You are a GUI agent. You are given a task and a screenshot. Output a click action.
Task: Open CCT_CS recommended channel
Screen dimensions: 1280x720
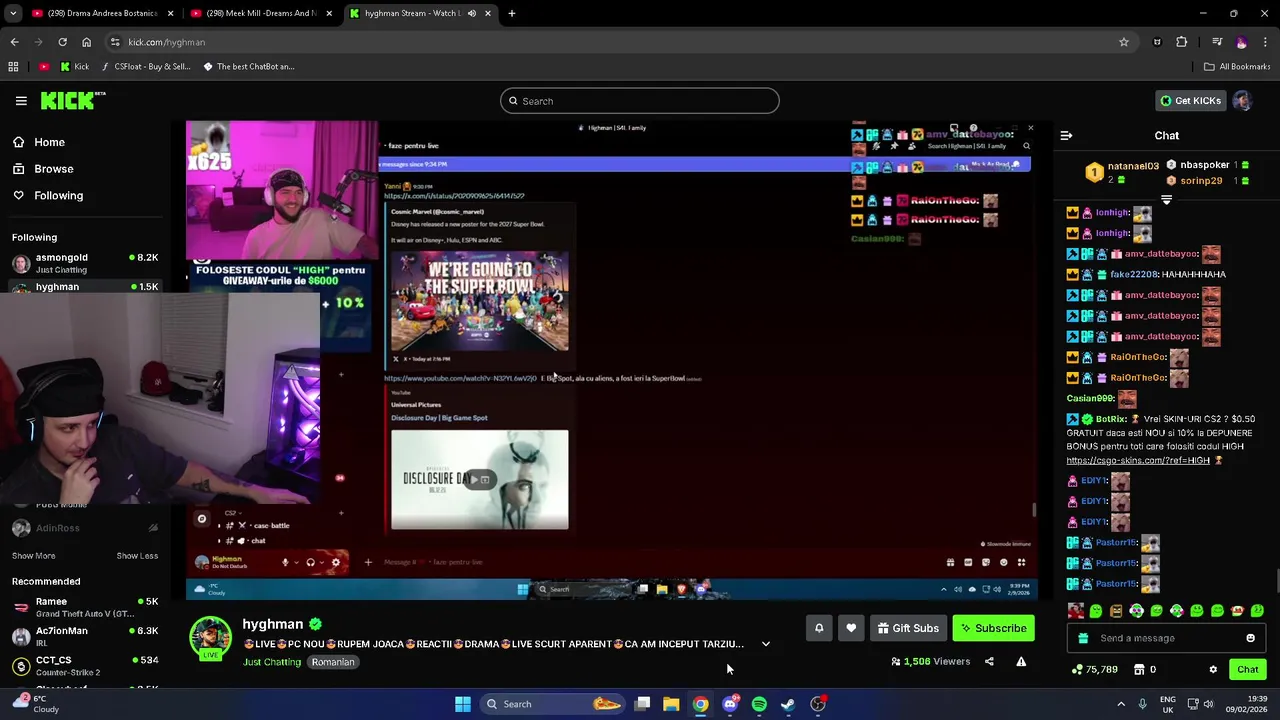(x=85, y=665)
